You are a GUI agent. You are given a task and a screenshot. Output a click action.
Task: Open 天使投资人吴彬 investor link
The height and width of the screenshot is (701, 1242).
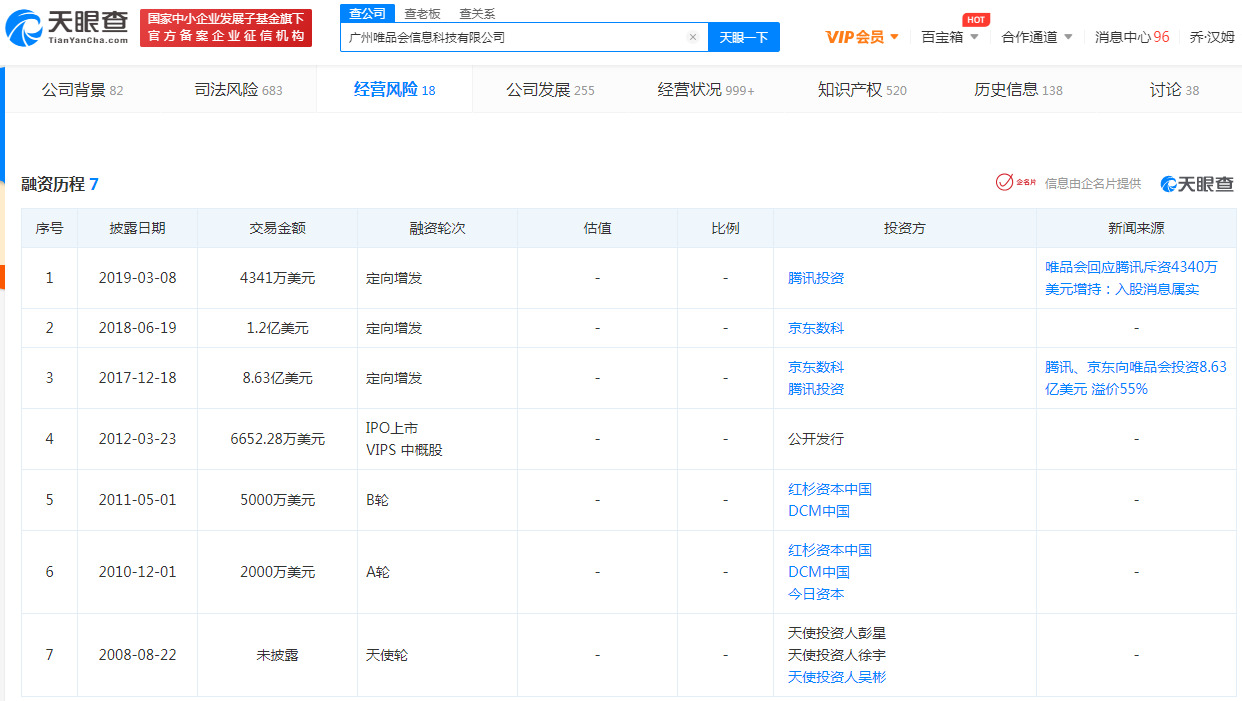click(x=837, y=677)
